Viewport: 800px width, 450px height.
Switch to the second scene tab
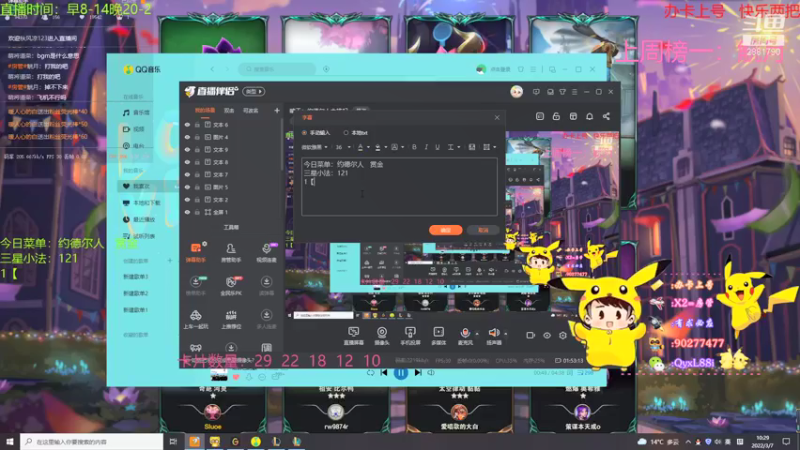click(229, 110)
